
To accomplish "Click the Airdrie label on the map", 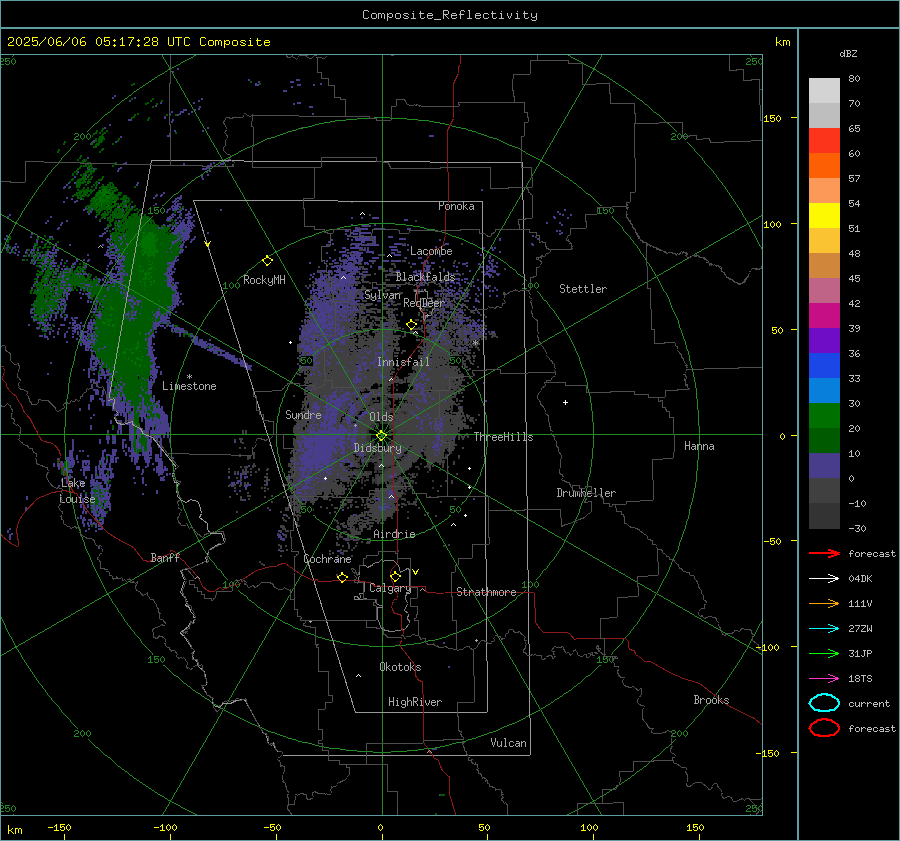I will [394, 534].
